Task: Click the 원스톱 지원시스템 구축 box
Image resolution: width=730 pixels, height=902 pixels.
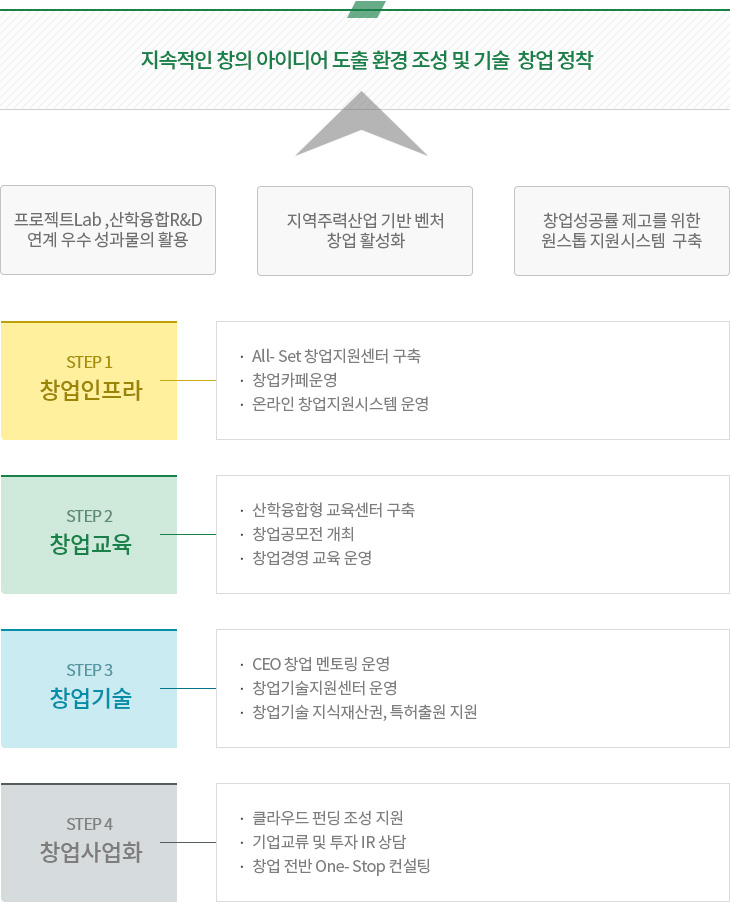Action: click(622, 231)
